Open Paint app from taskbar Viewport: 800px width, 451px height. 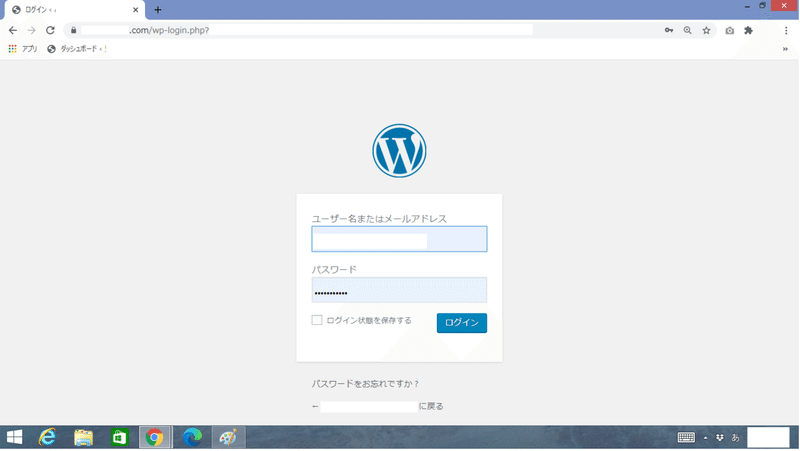click(229, 437)
